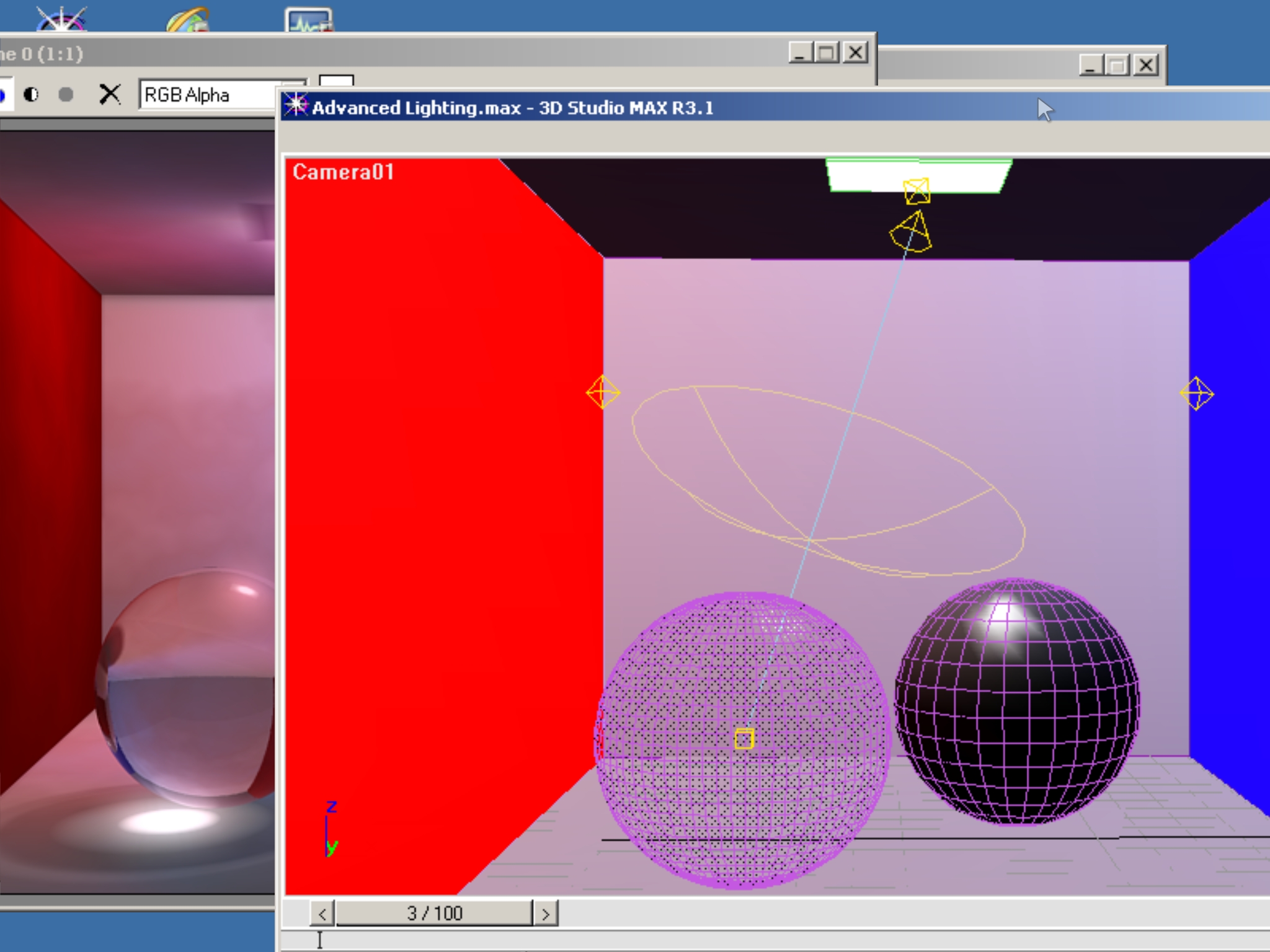Image resolution: width=1270 pixels, height=952 pixels.
Task: Open the monitor desktop shortcut icon
Action: (x=309, y=20)
